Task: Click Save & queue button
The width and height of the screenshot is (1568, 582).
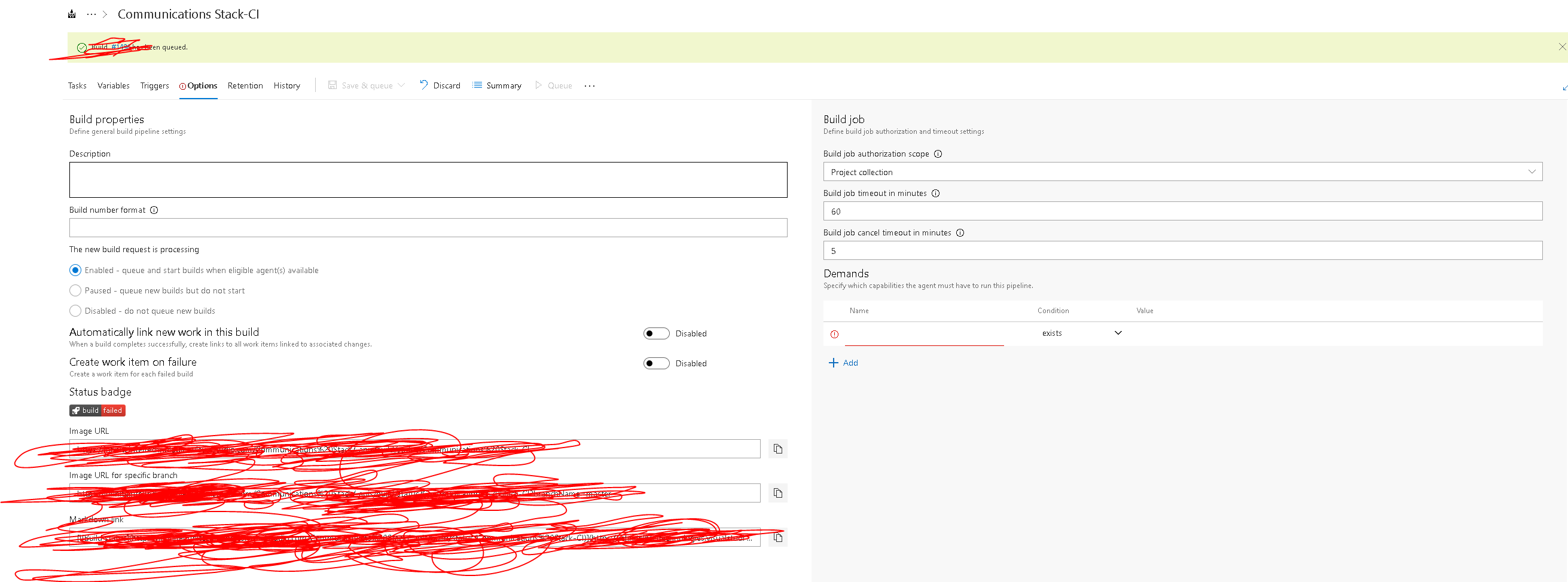Action: tap(361, 86)
